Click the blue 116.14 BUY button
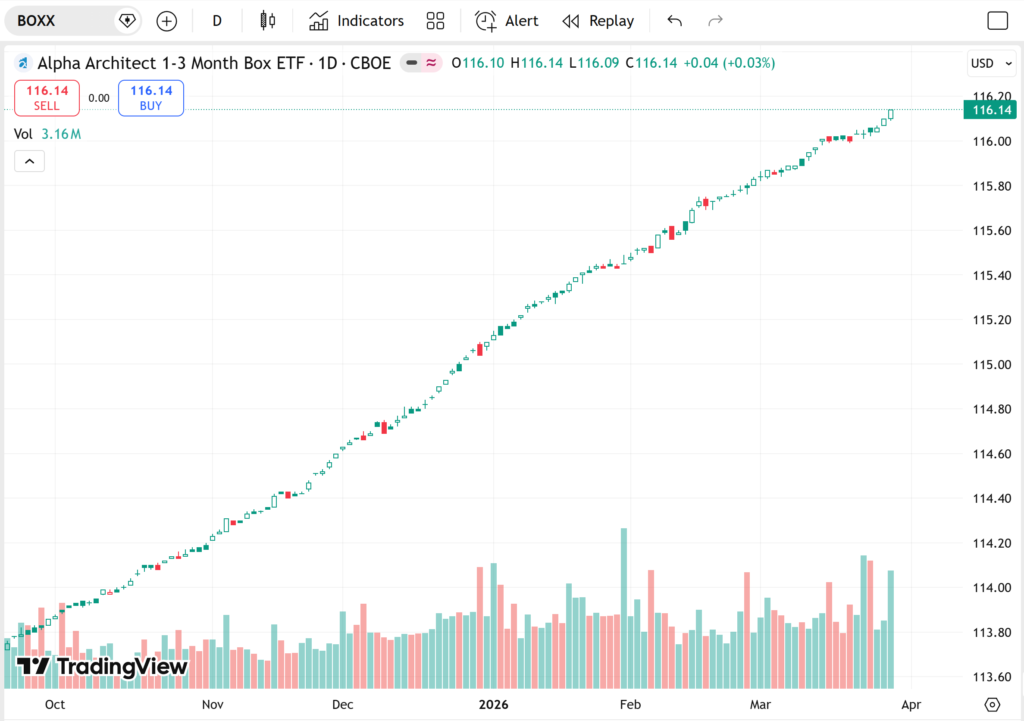Screen dimensions: 1024x721 pyautogui.click(x=151, y=98)
